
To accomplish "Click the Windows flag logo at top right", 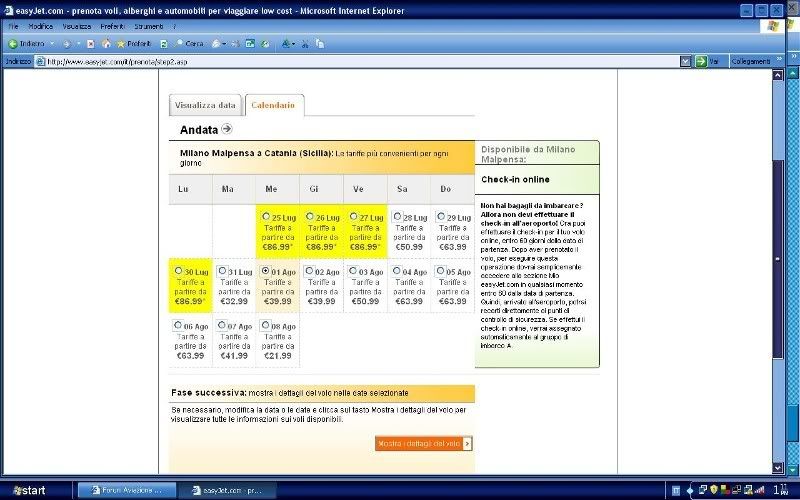I will 772,26.
